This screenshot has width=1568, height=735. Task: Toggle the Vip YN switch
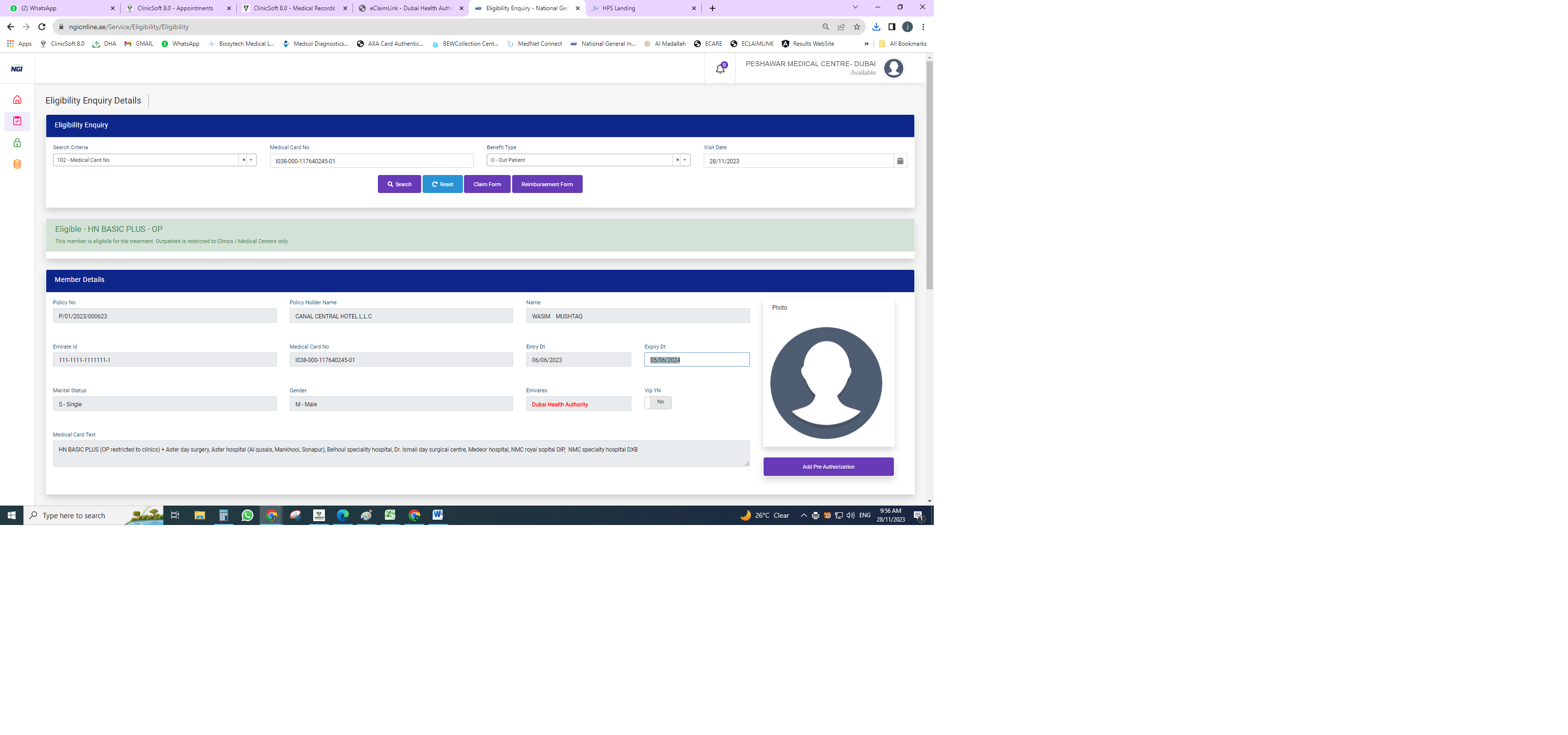click(x=658, y=402)
